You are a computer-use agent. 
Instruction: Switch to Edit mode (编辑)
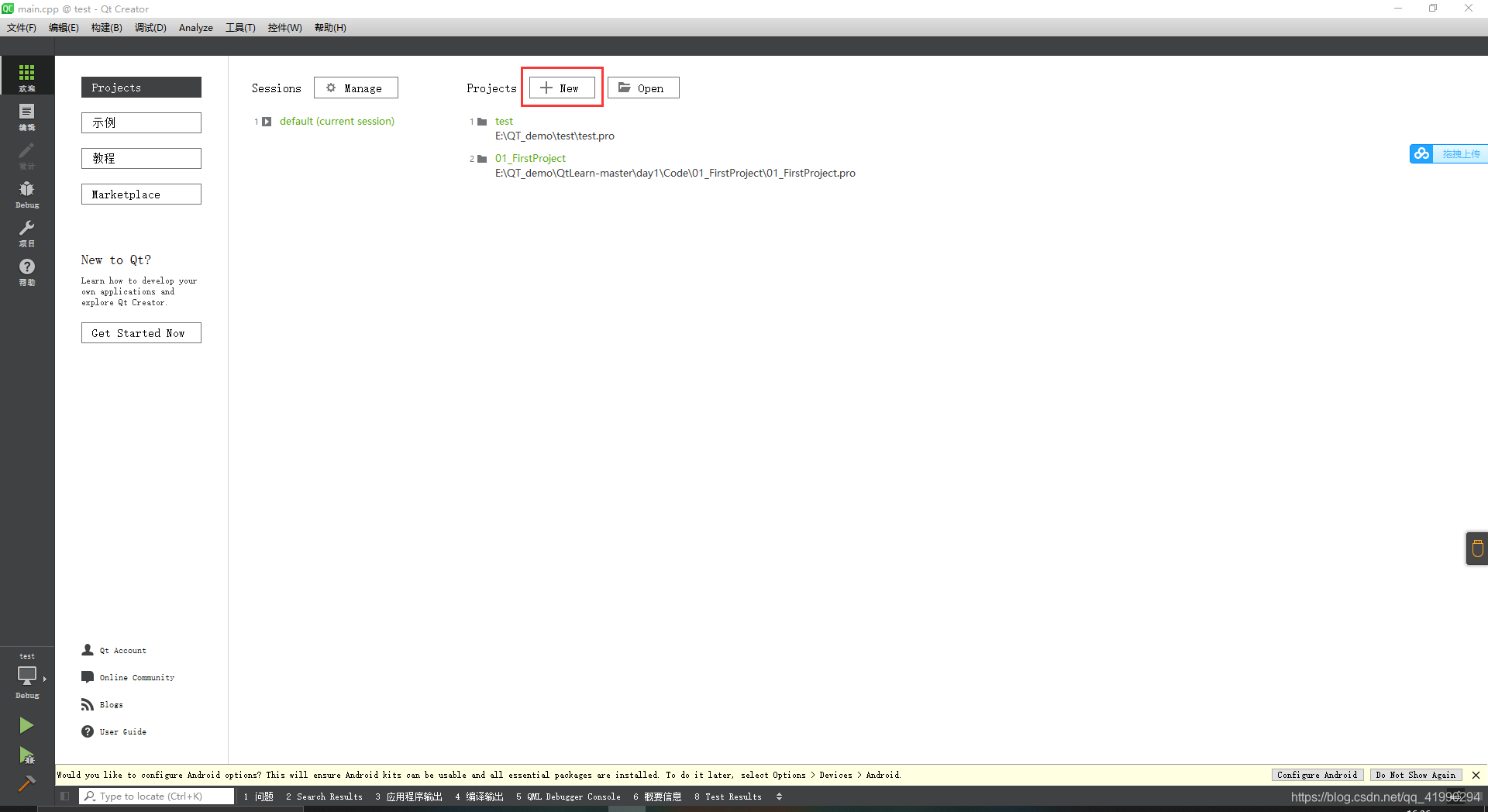27,115
